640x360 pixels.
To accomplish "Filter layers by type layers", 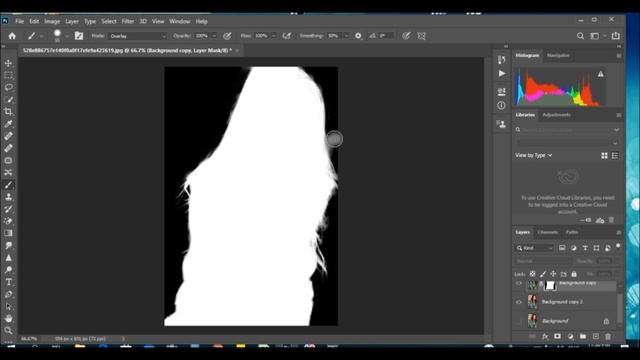I will pos(585,248).
